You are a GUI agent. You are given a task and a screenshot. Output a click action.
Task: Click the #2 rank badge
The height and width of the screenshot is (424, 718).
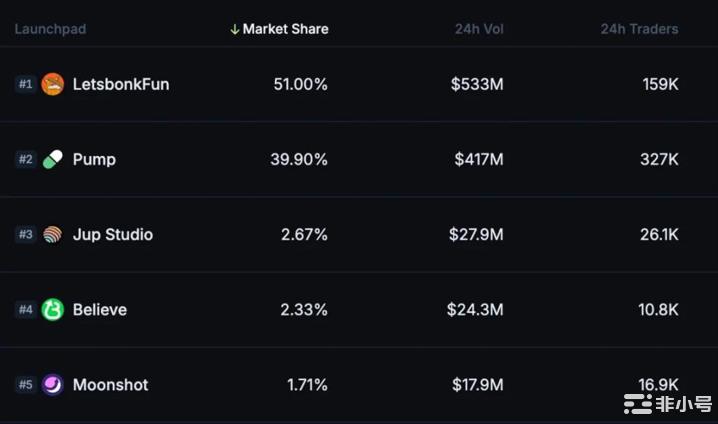tap(26, 159)
